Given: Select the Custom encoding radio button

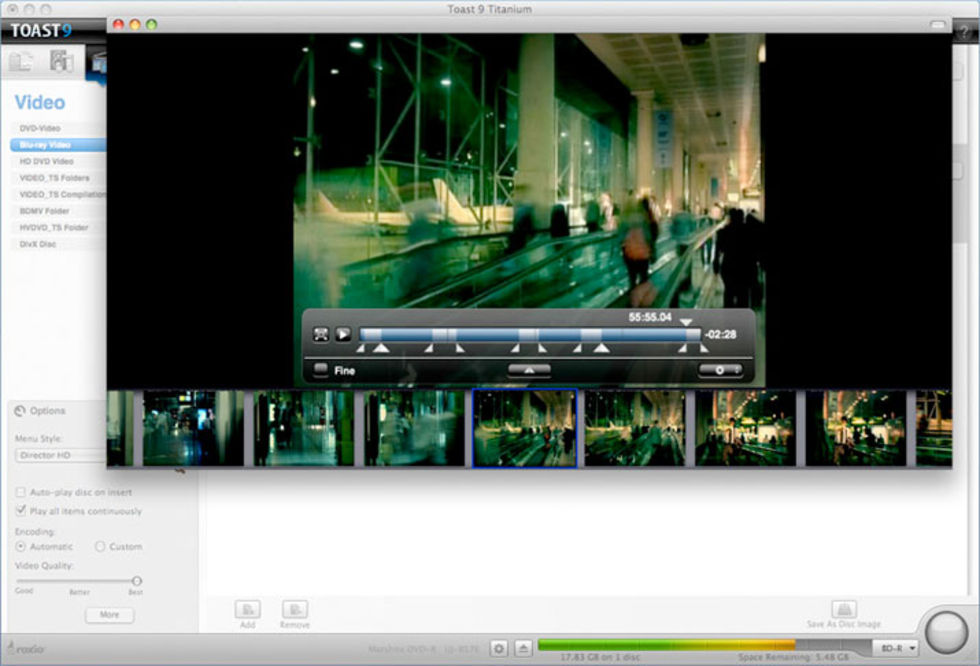Looking at the screenshot, I should coord(100,547).
